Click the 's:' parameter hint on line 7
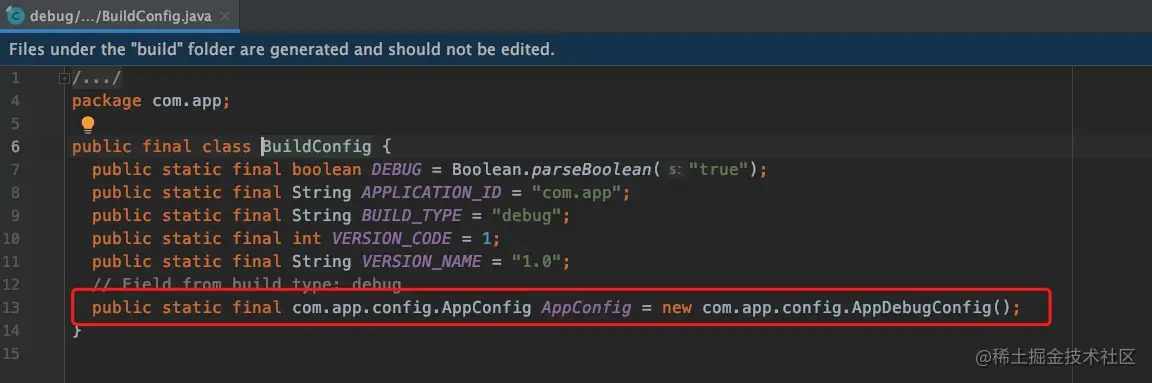This screenshot has height=383, width=1152. point(675,171)
